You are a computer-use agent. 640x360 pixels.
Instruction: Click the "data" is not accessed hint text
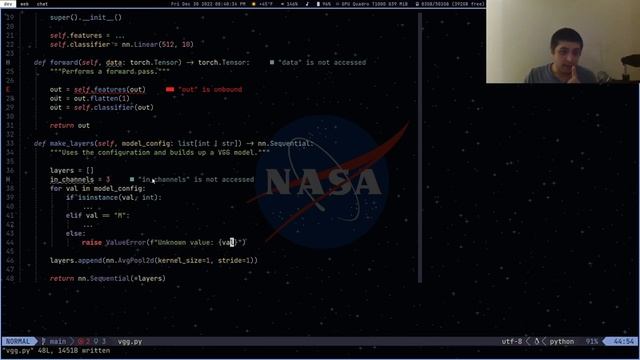click(x=322, y=62)
